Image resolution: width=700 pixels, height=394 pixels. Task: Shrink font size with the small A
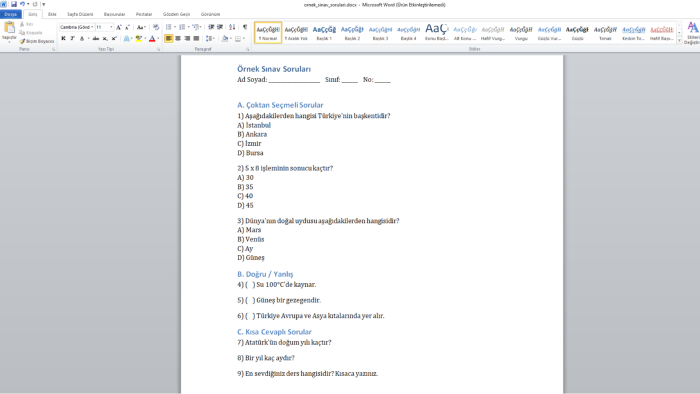click(127, 27)
